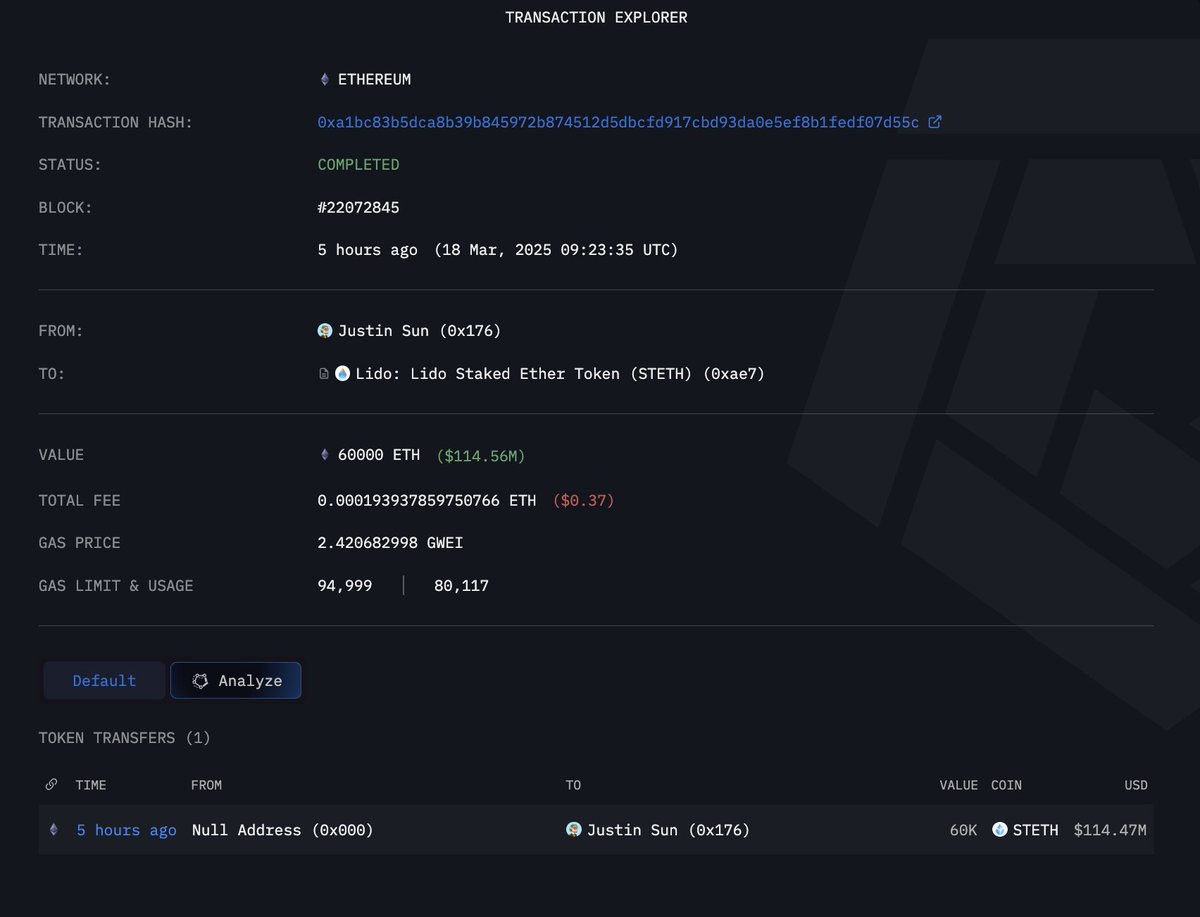Click Null Address (0x000) in FROM column
Screen dimensions: 1200x917
tap(281, 829)
